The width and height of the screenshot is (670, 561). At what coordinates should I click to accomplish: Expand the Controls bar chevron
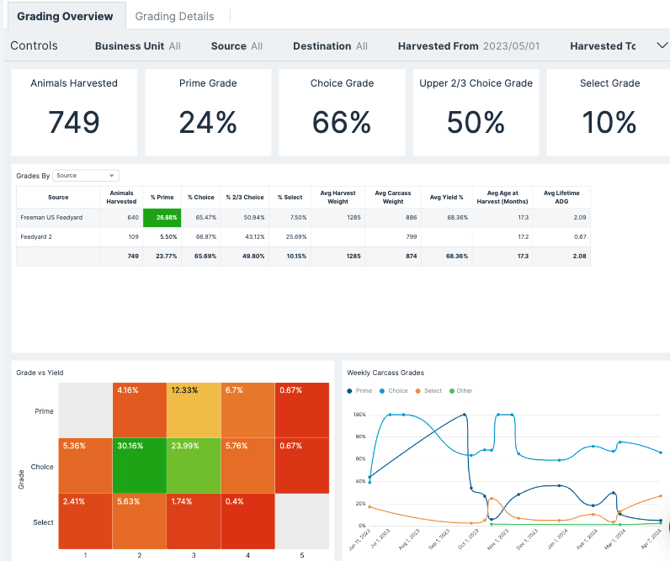[x=661, y=46]
